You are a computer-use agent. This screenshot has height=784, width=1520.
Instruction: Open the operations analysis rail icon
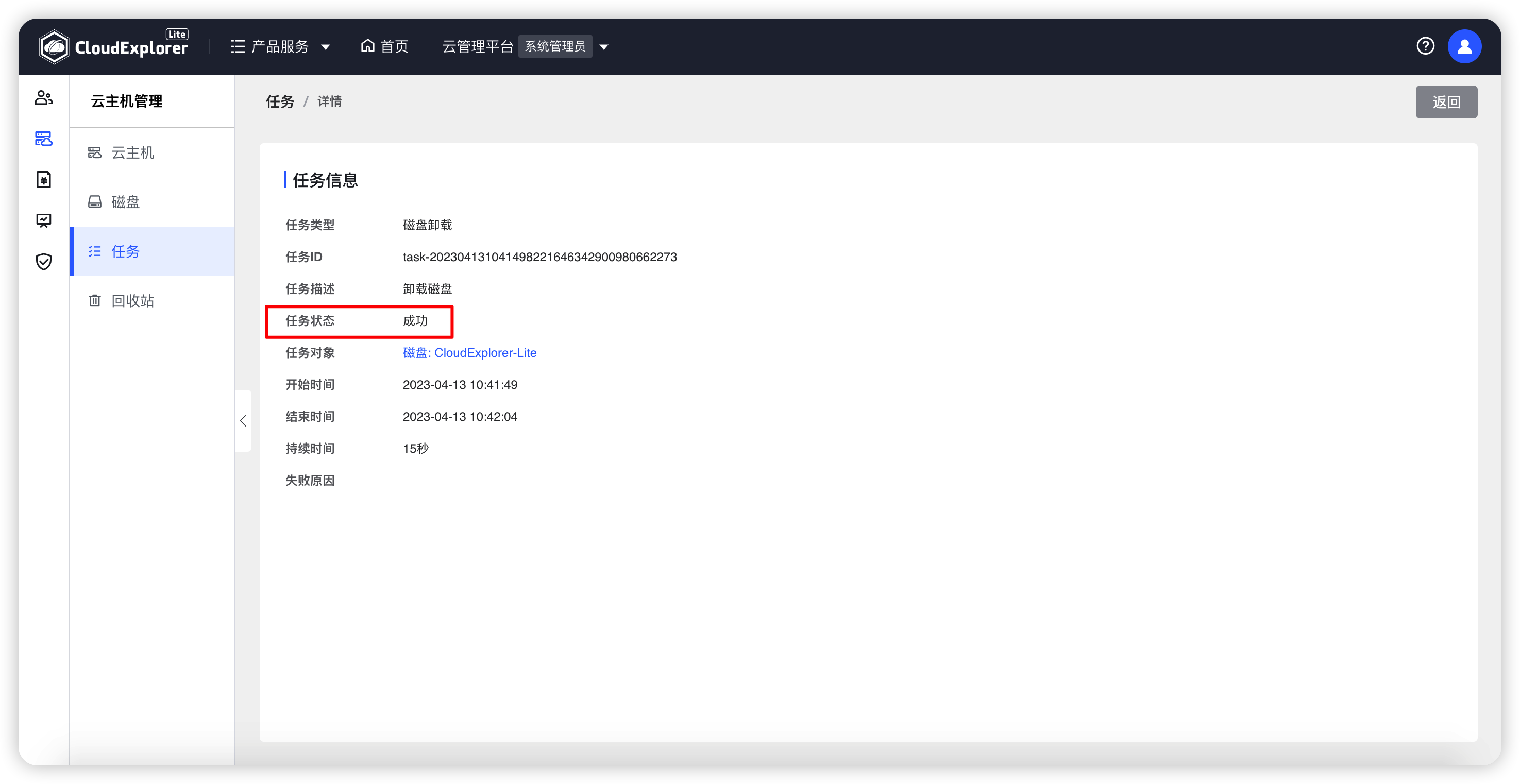click(44, 220)
